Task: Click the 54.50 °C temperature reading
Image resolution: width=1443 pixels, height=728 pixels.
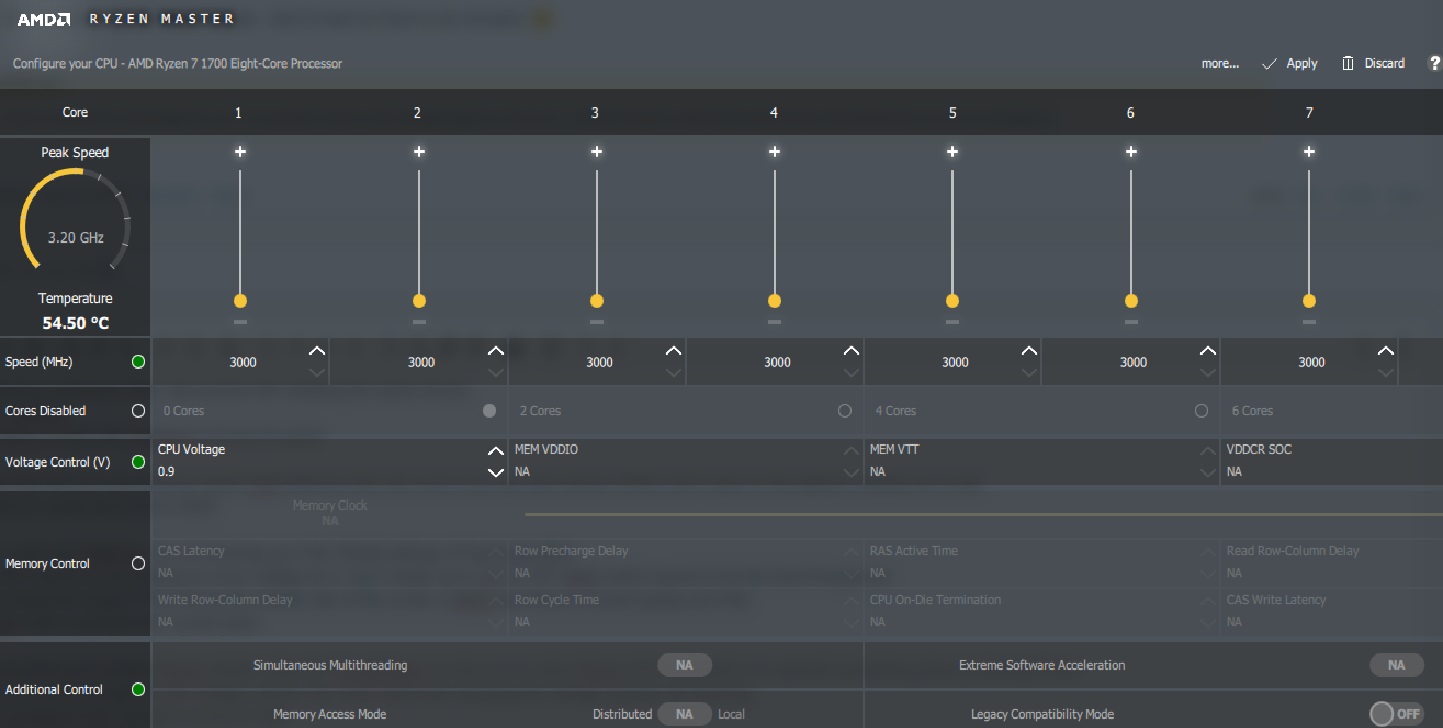Action: click(76, 323)
